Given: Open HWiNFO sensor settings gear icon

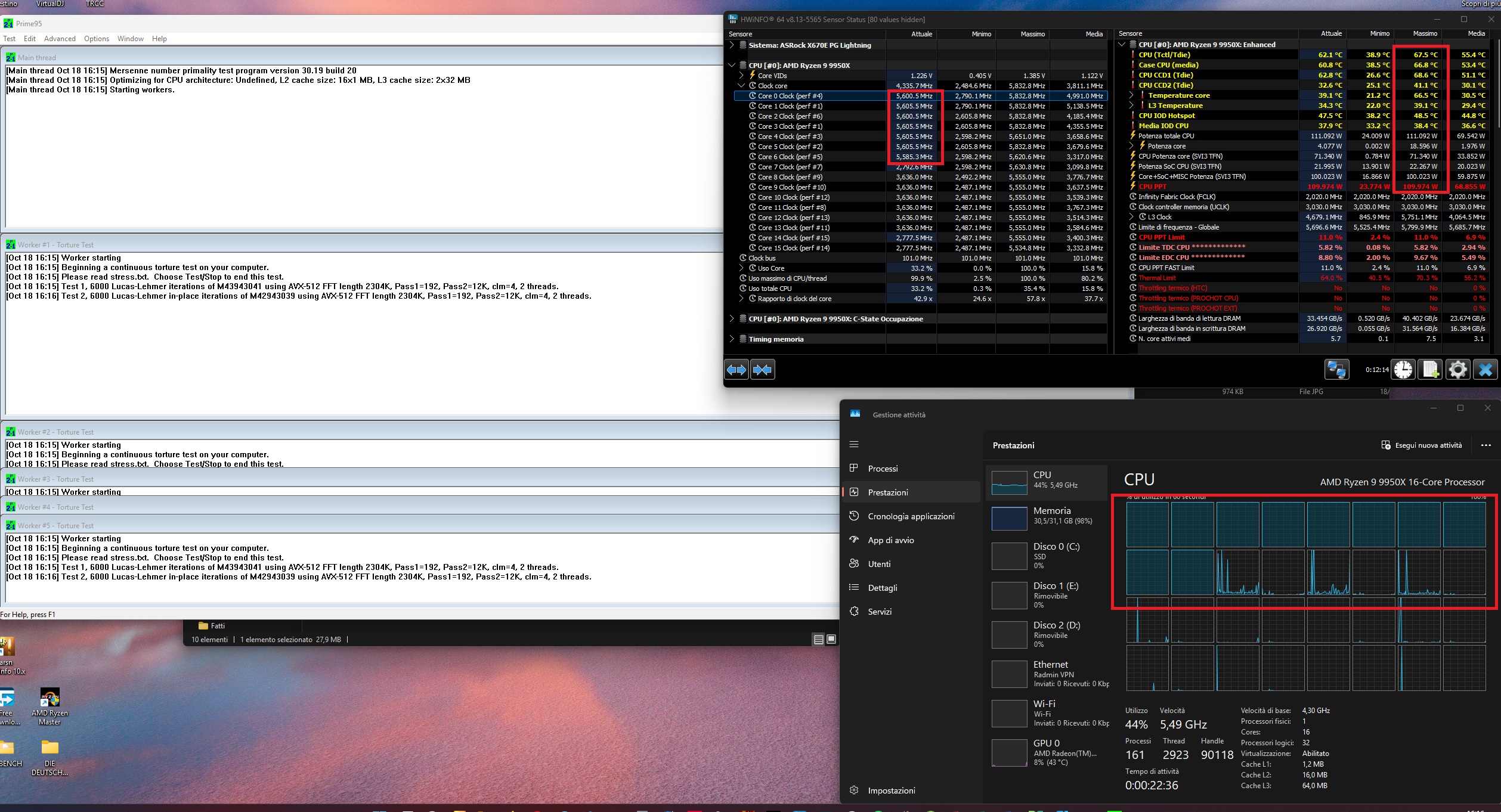Looking at the screenshot, I should (x=1457, y=370).
